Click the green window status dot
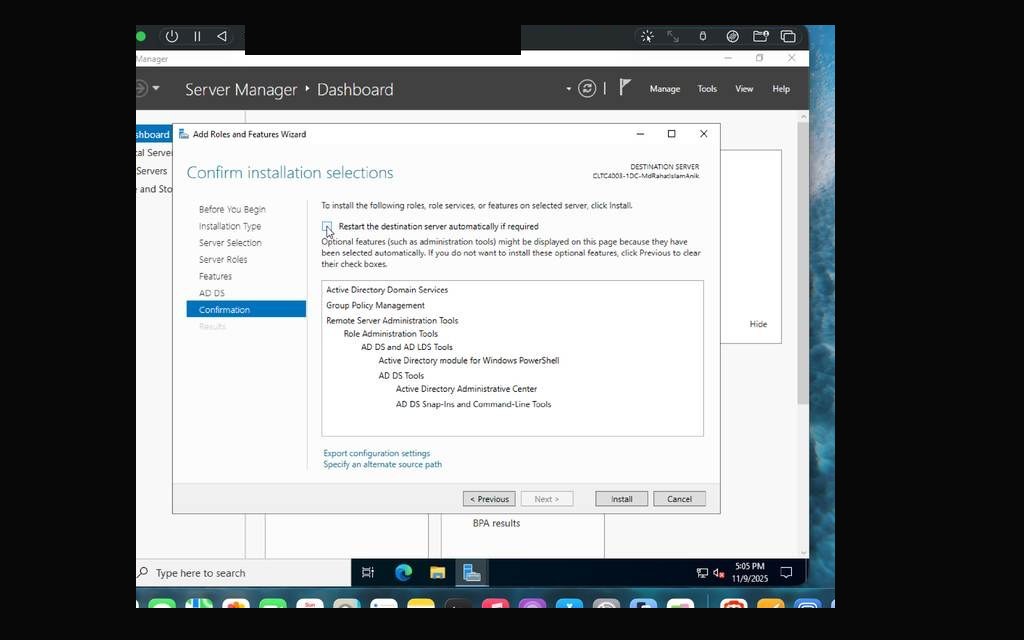This screenshot has width=1024, height=640. 140,37
